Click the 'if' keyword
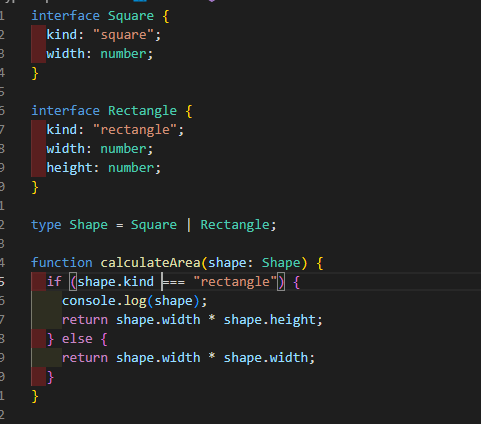The height and width of the screenshot is (424, 481). click(x=54, y=282)
